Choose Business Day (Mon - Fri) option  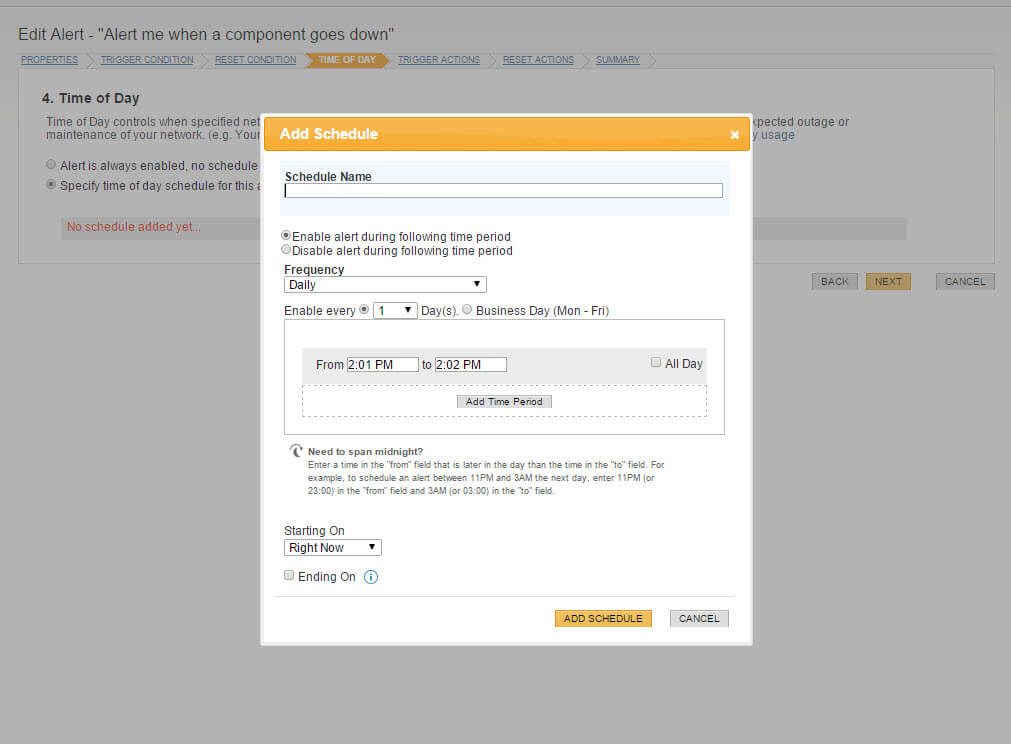click(467, 310)
